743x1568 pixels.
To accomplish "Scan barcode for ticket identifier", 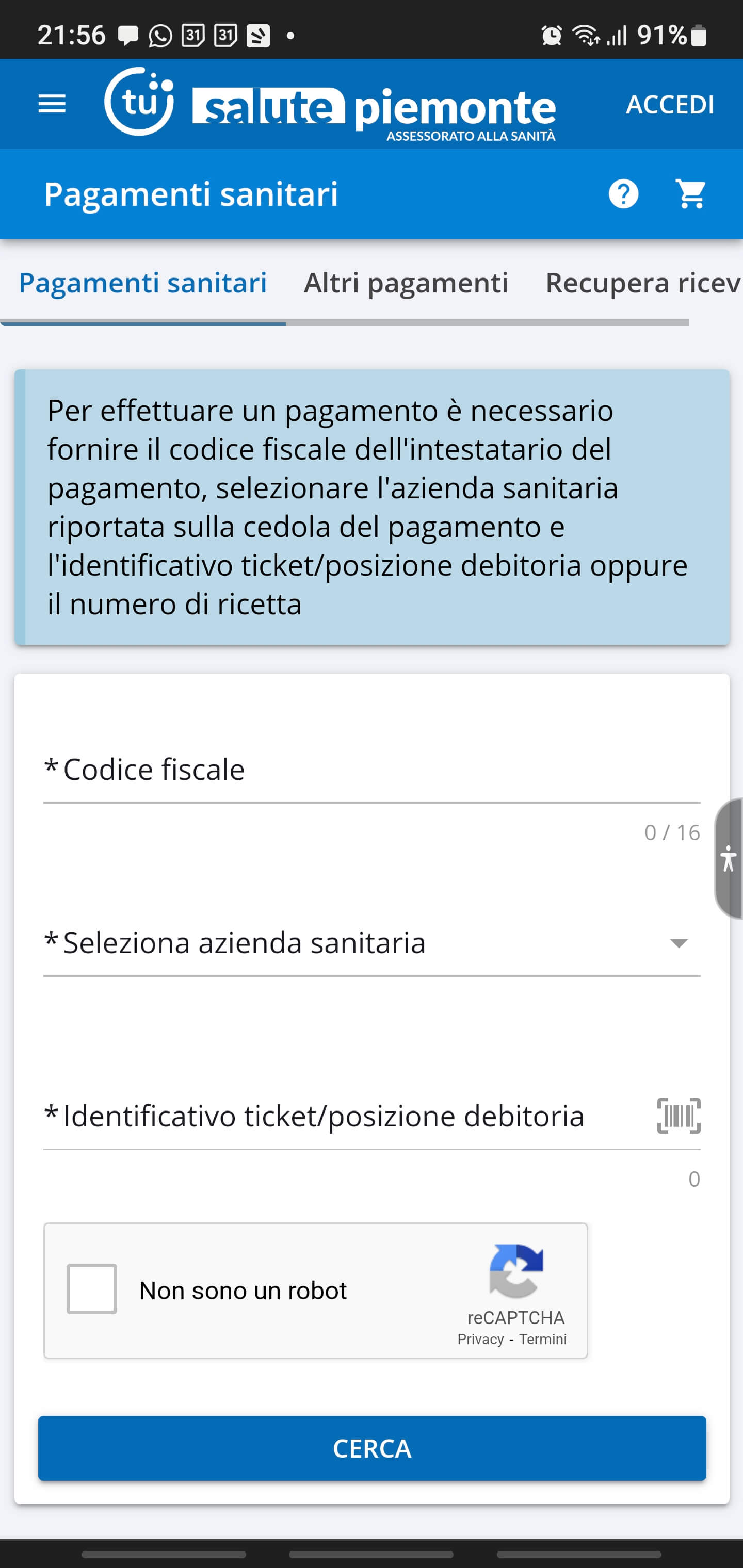I will pos(679,1116).
